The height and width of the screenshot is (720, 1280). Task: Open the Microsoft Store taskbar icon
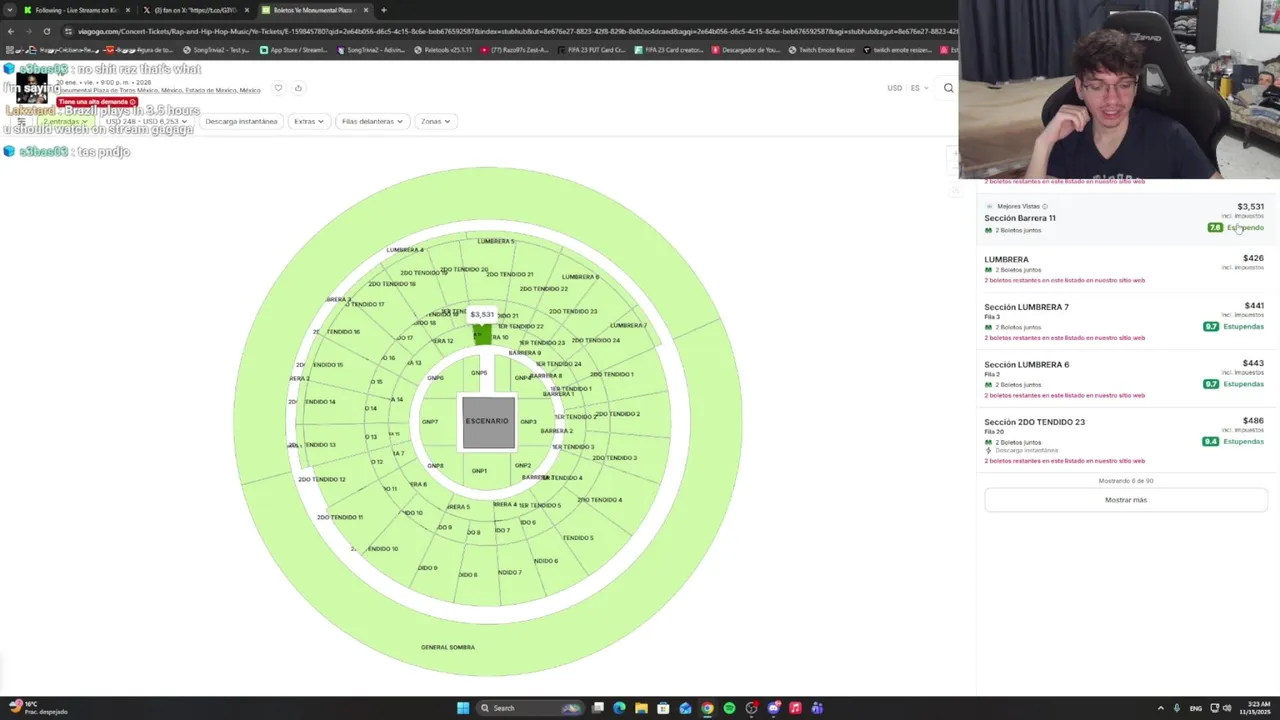coord(663,708)
